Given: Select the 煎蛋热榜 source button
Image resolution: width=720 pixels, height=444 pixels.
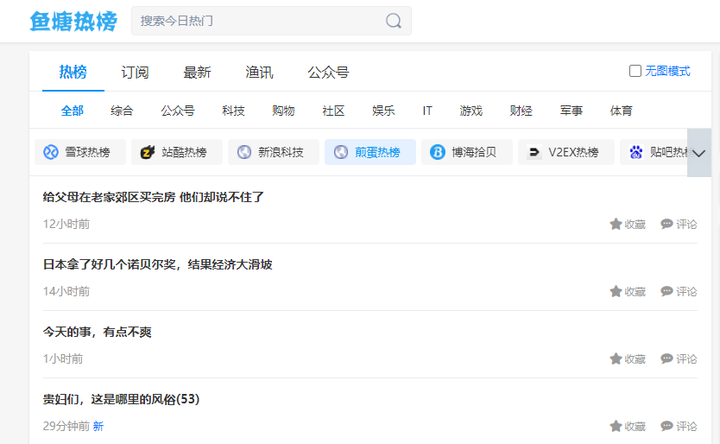Looking at the screenshot, I should tap(370, 153).
